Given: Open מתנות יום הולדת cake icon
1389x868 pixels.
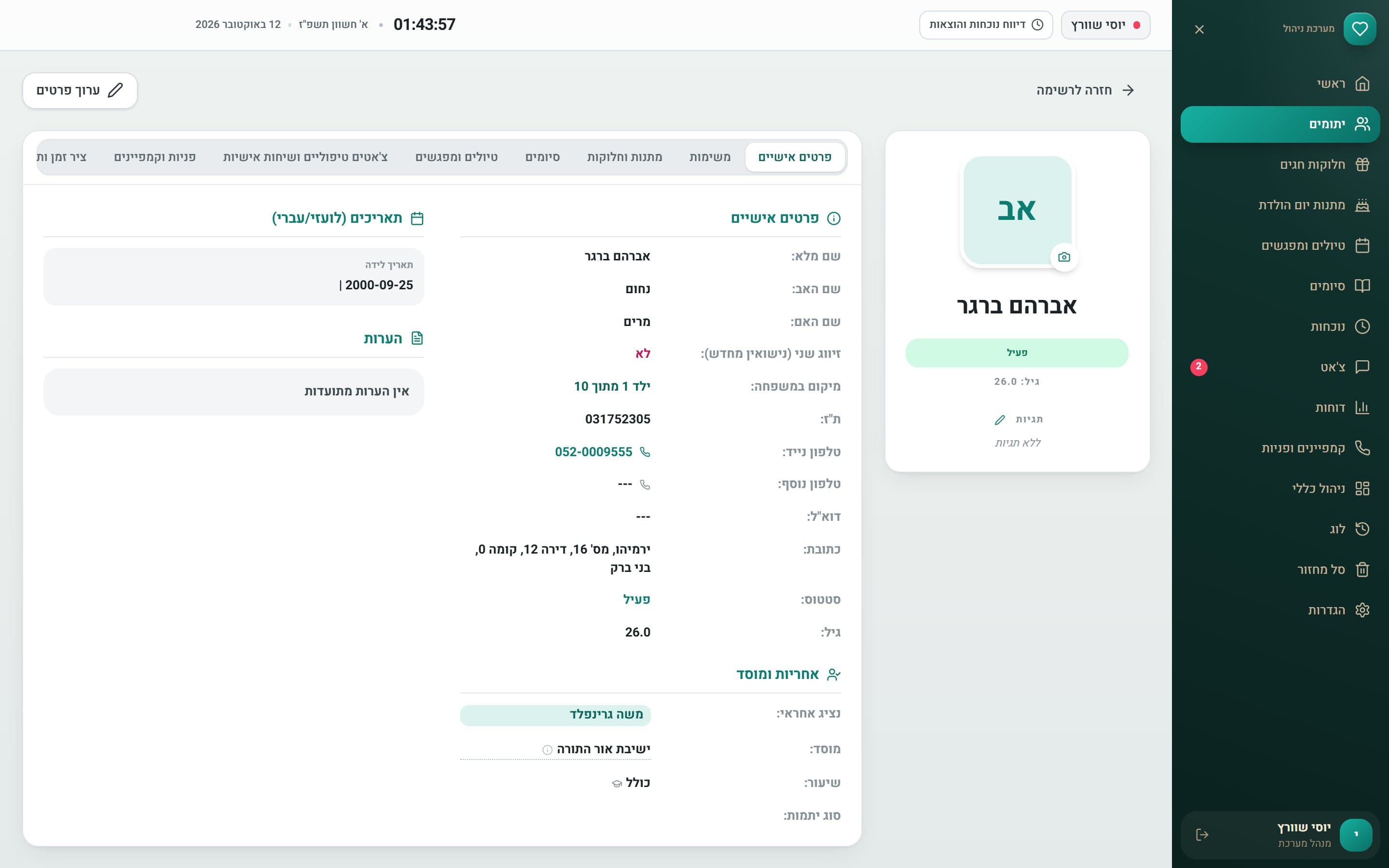Looking at the screenshot, I should point(1362,205).
